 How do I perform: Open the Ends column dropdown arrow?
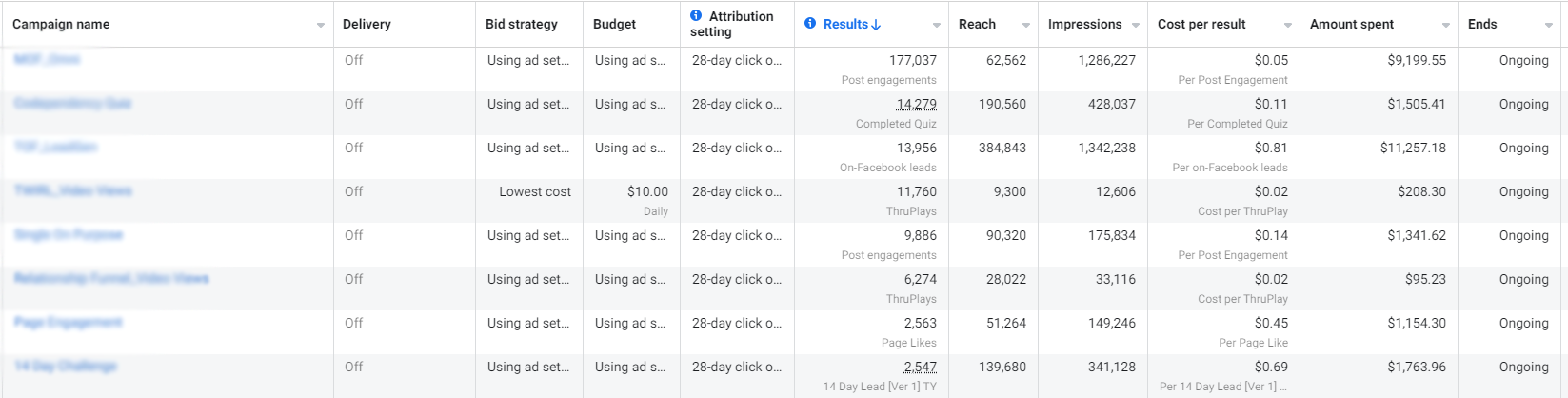[x=1548, y=25]
